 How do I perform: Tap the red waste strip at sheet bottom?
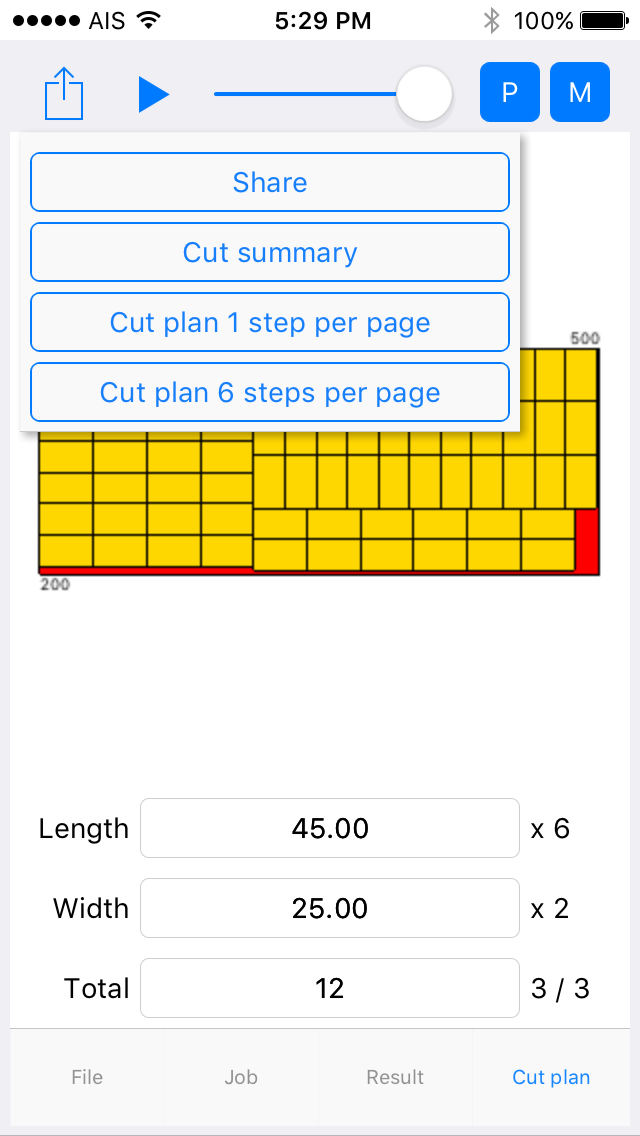145,571
